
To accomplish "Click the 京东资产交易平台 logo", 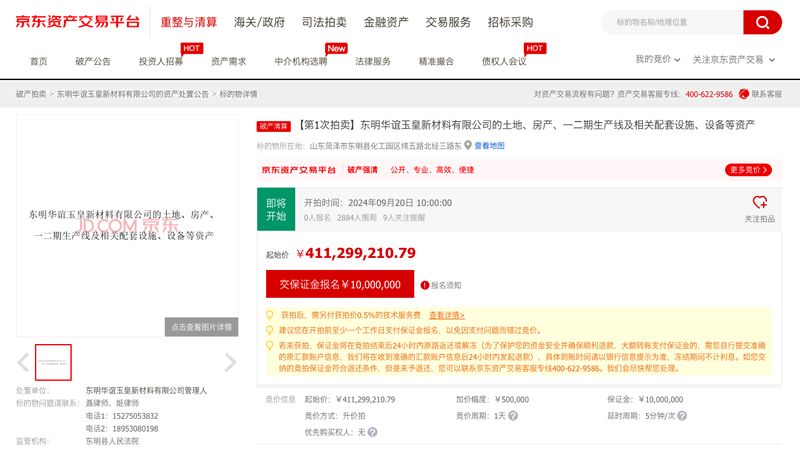I will click(x=78, y=22).
